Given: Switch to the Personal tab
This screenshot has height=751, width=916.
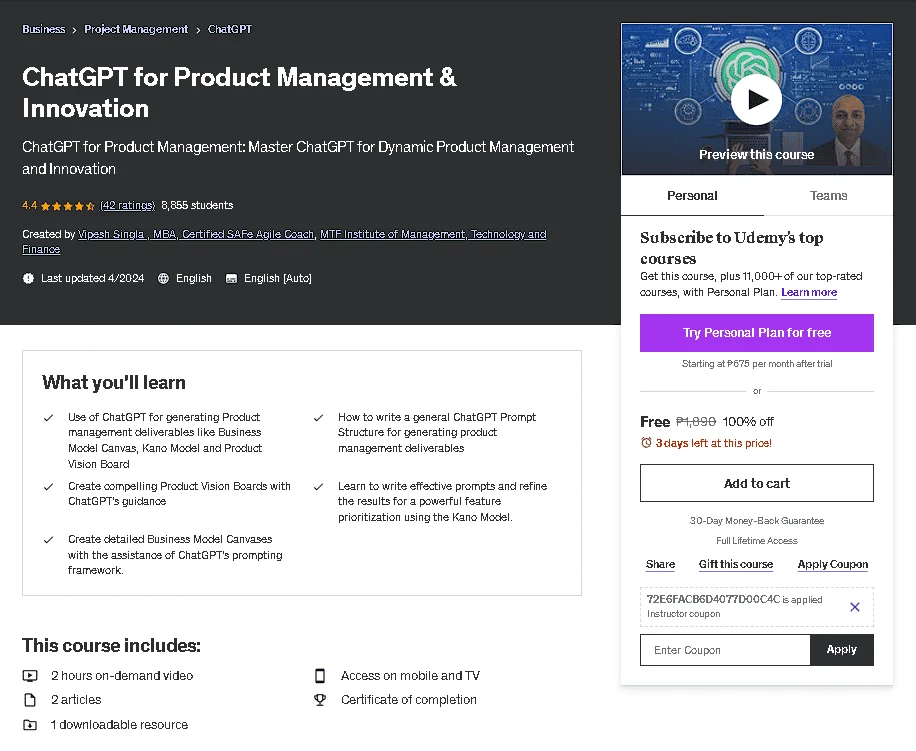Looking at the screenshot, I should (x=692, y=196).
